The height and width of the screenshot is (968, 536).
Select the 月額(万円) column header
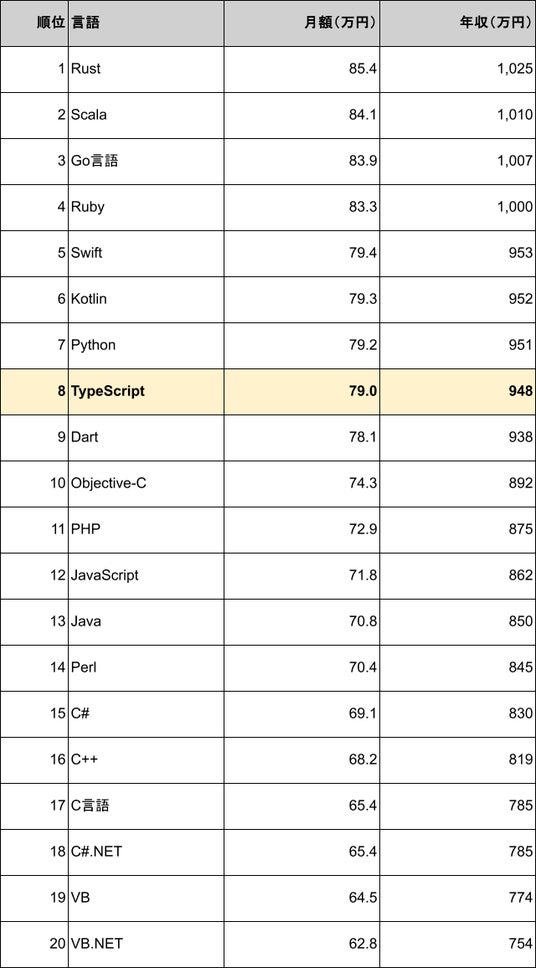point(302,23)
